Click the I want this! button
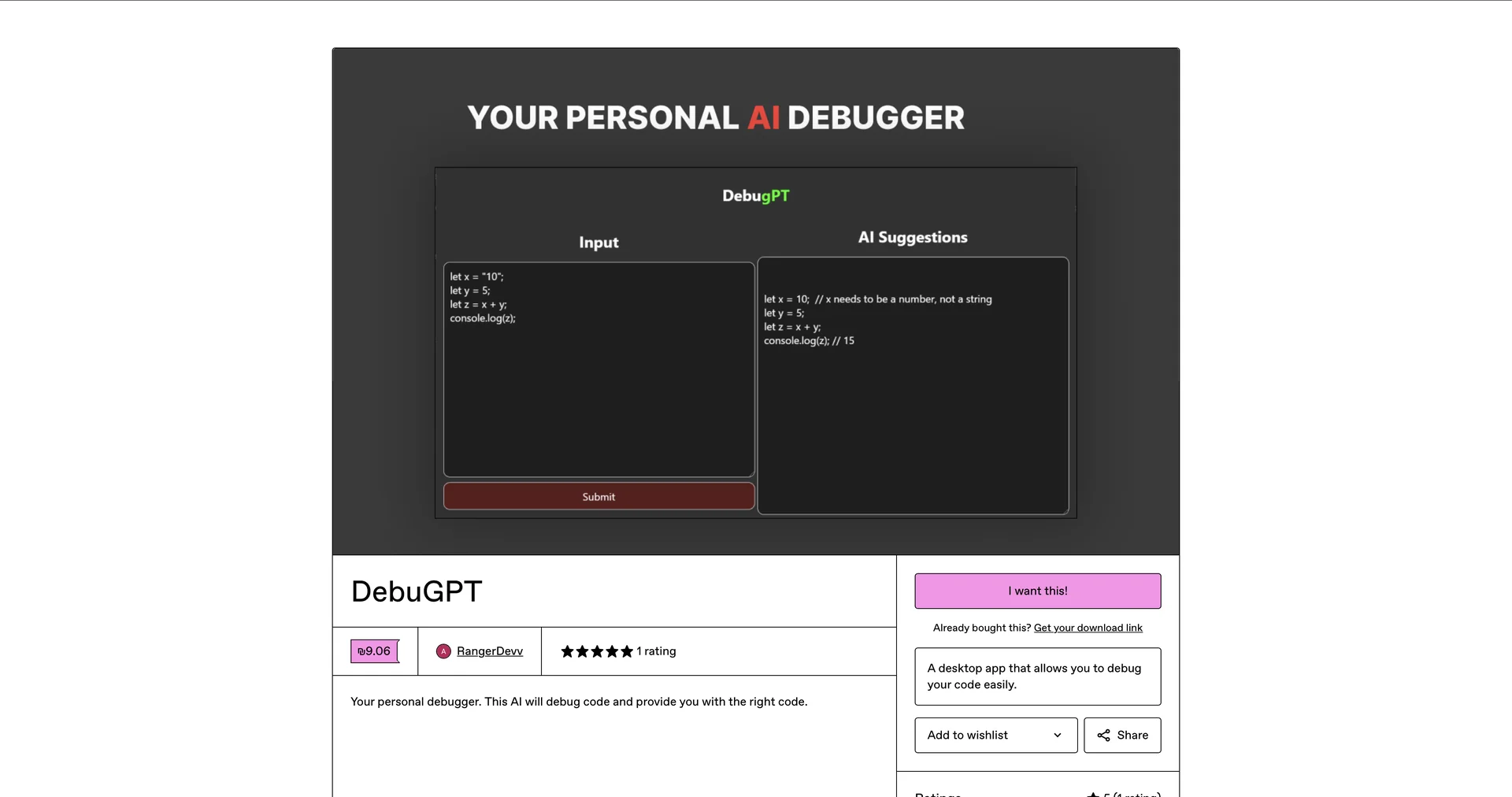This screenshot has height=797, width=1512. (1037, 591)
